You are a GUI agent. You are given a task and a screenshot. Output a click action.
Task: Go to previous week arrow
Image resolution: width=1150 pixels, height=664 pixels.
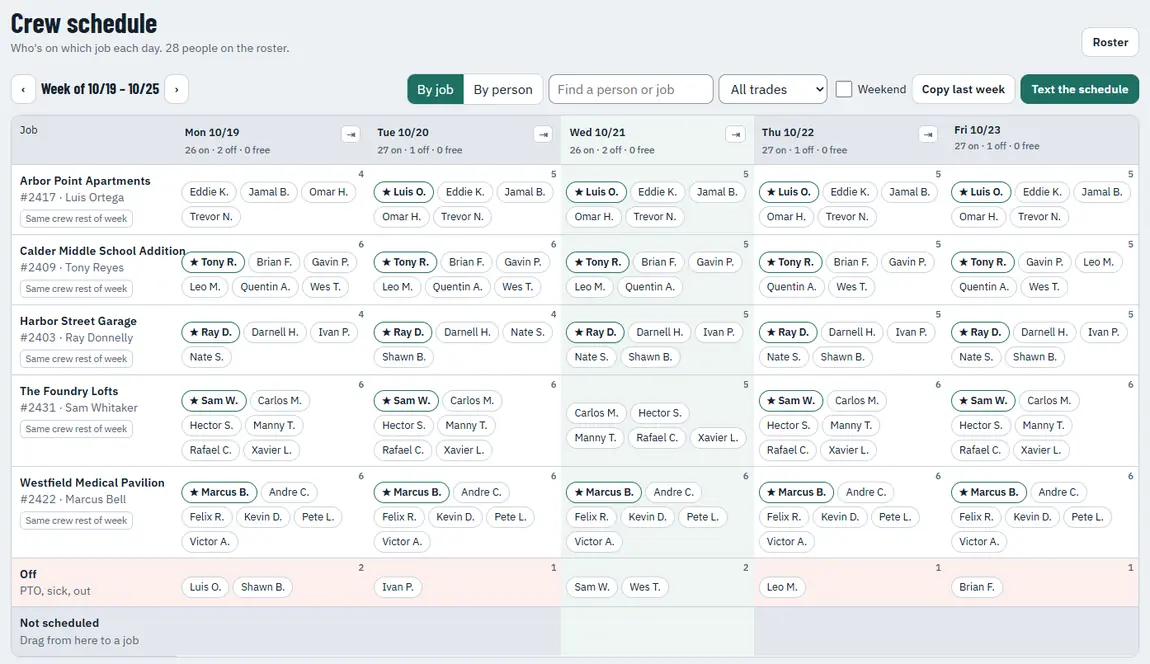pos(23,90)
